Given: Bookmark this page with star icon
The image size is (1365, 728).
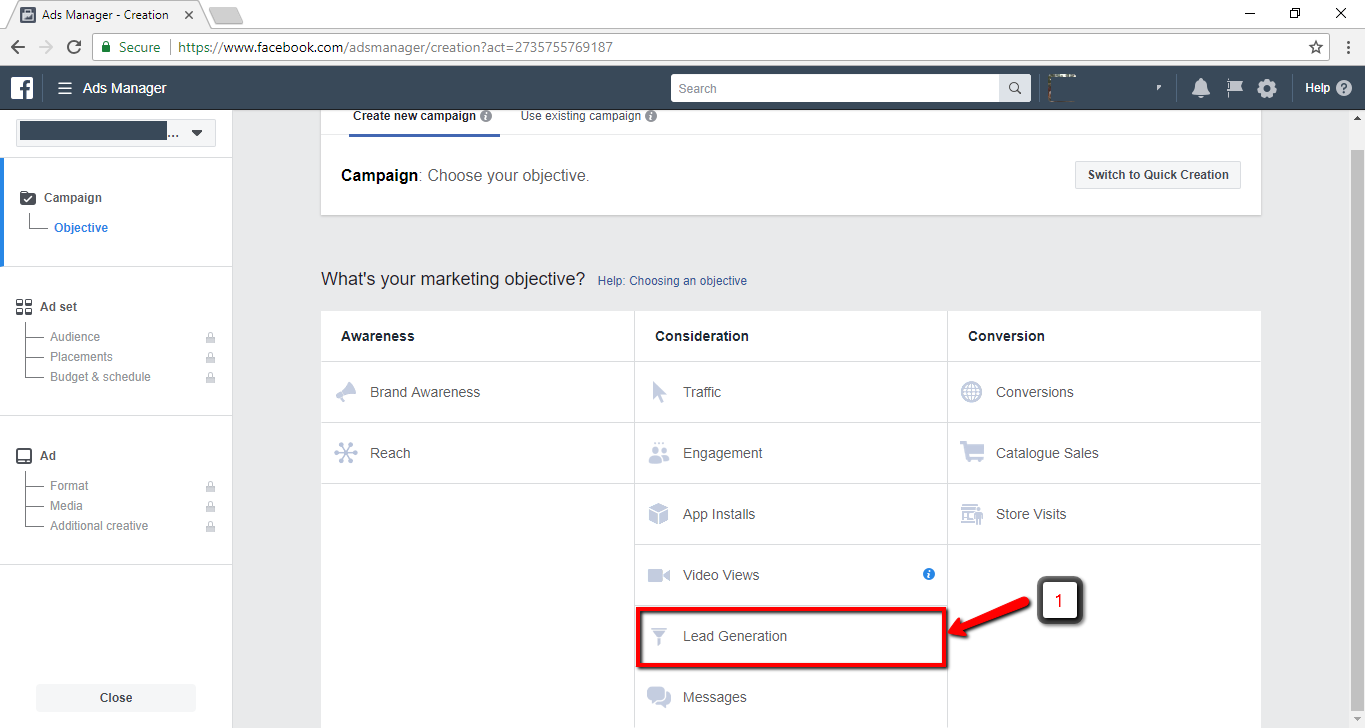Looking at the screenshot, I should tap(1316, 47).
